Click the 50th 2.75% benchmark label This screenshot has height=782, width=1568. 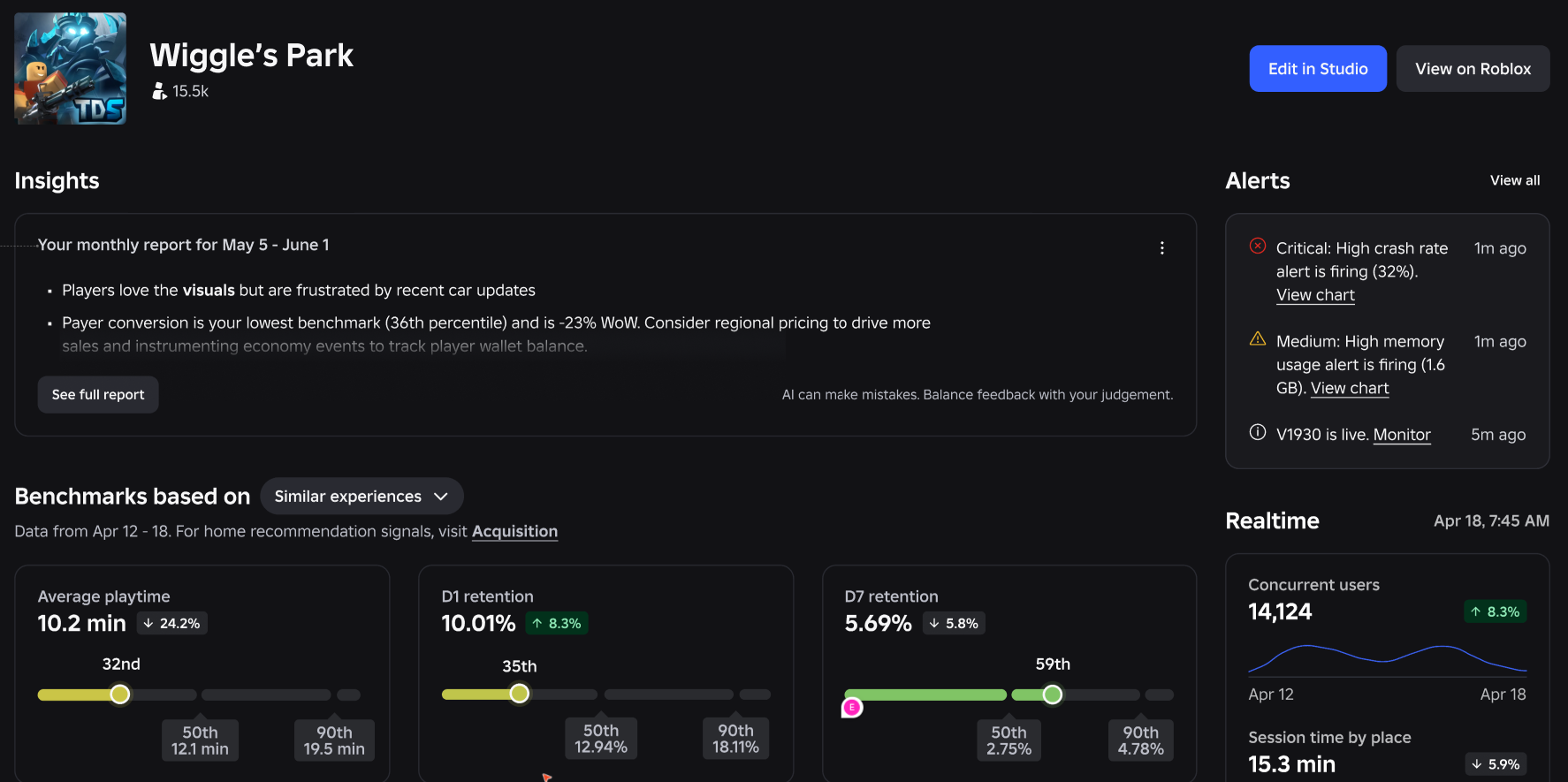tap(1009, 740)
